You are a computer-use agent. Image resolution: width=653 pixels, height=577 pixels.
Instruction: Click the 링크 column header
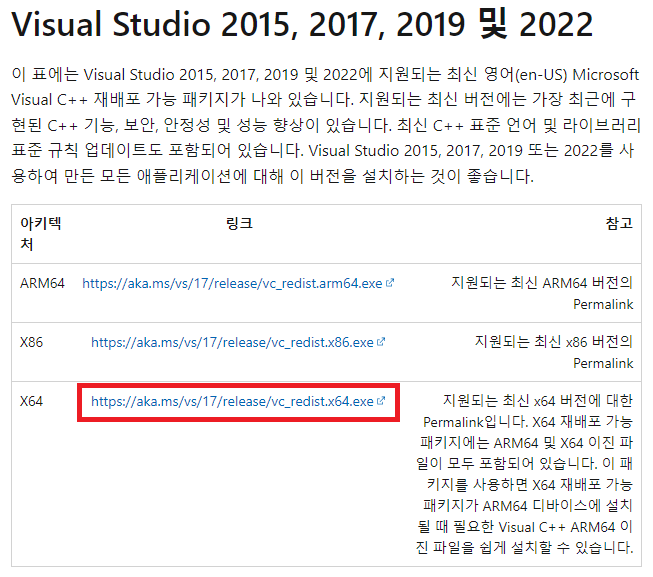239,224
